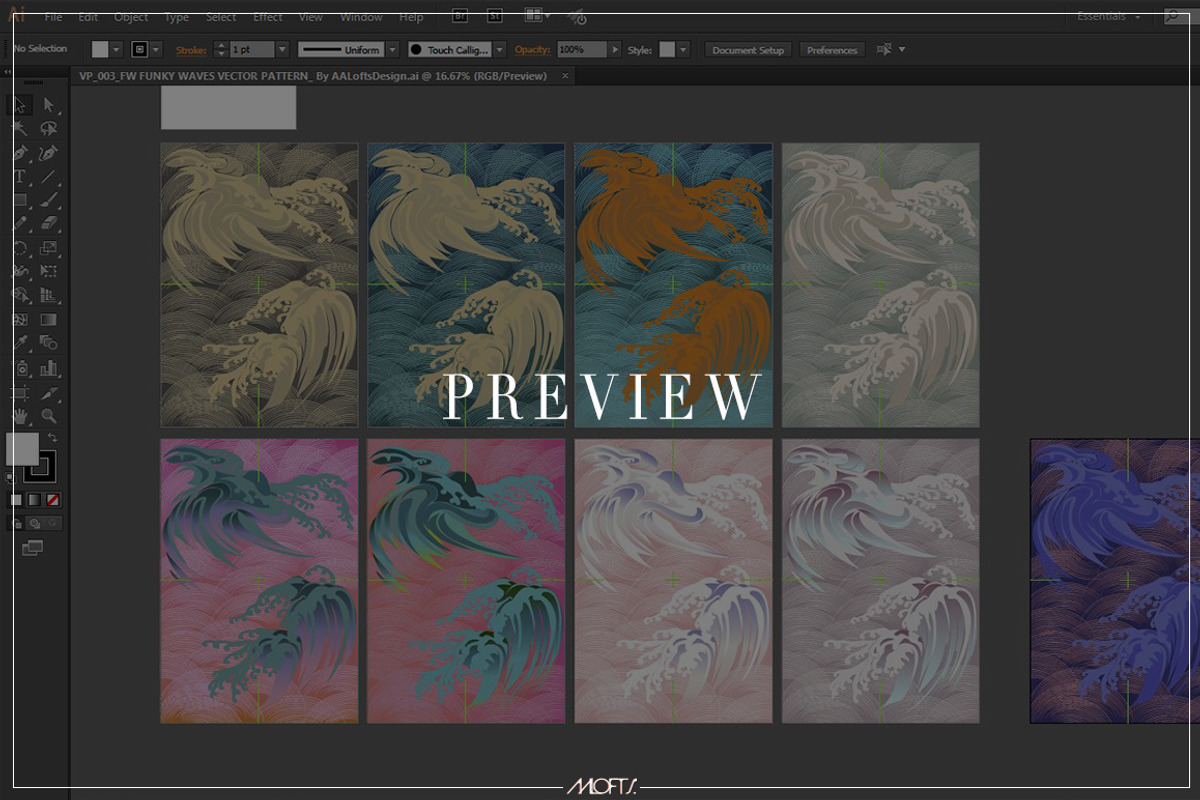Select the Selection (black arrow) tool

click(x=20, y=105)
